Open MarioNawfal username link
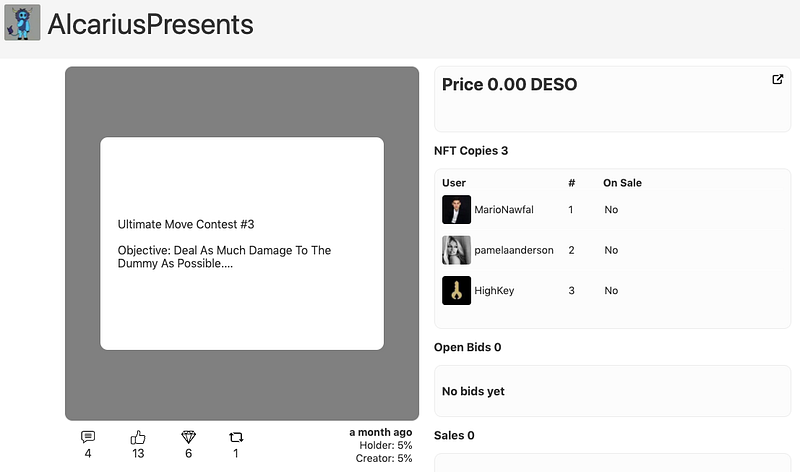Screen dimensions: 800x472 [506, 210]
